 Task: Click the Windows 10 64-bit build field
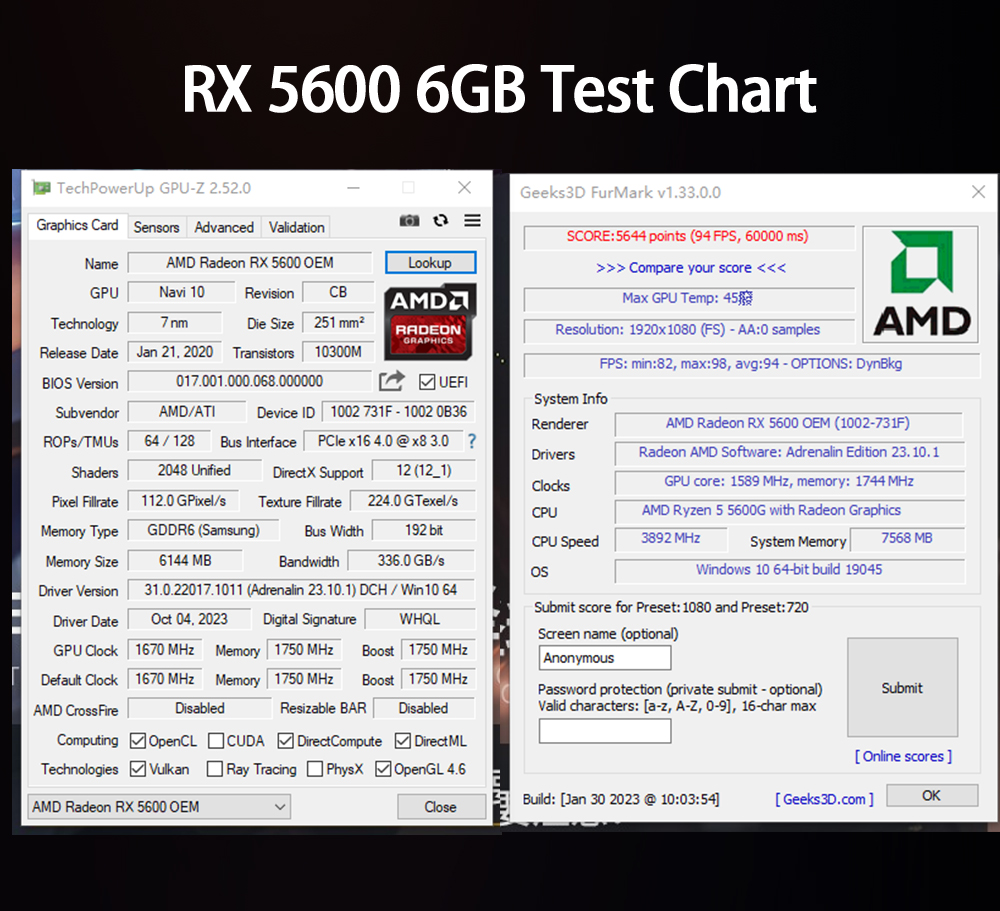[790, 570]
